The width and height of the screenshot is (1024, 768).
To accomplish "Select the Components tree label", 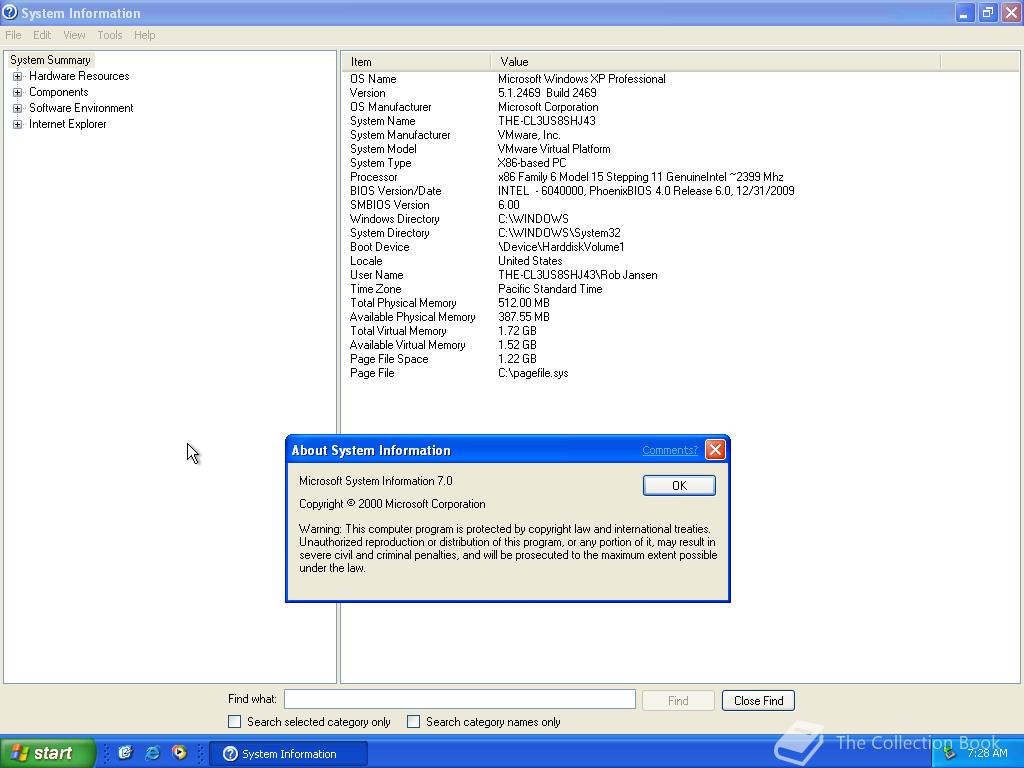I will pos(59,92).
